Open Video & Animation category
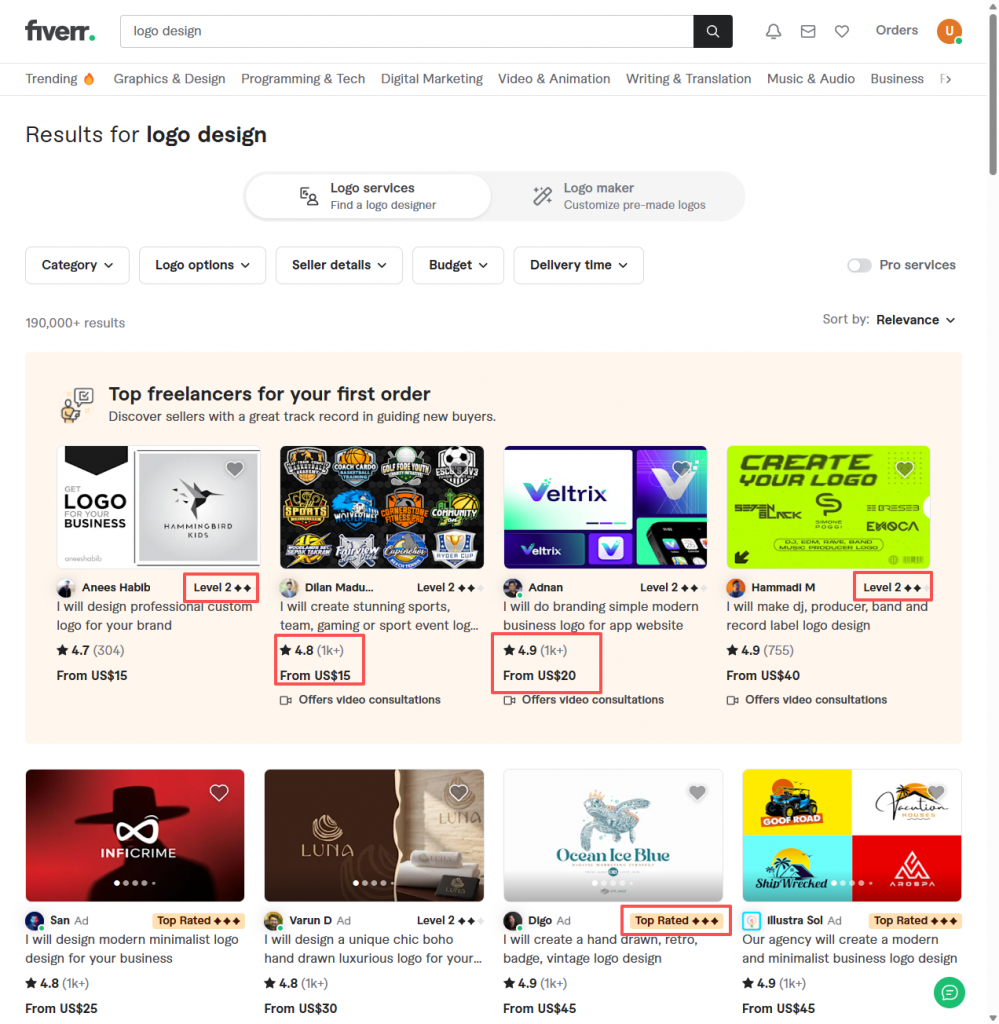This screenshot has width=999, height=1024. click(554, 79)
